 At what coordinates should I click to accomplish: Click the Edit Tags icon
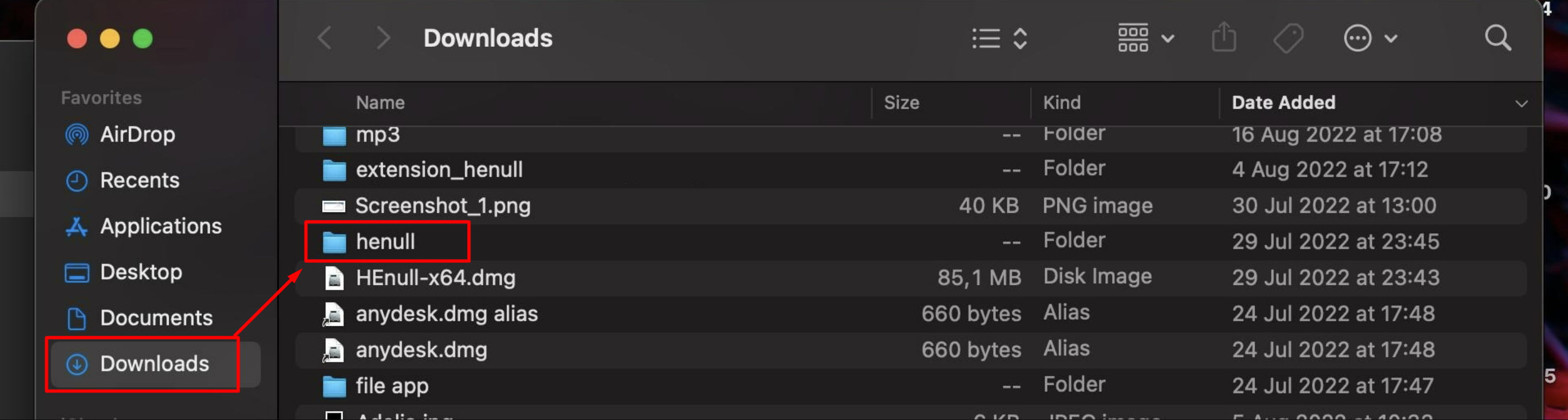tap(1288, 39)
